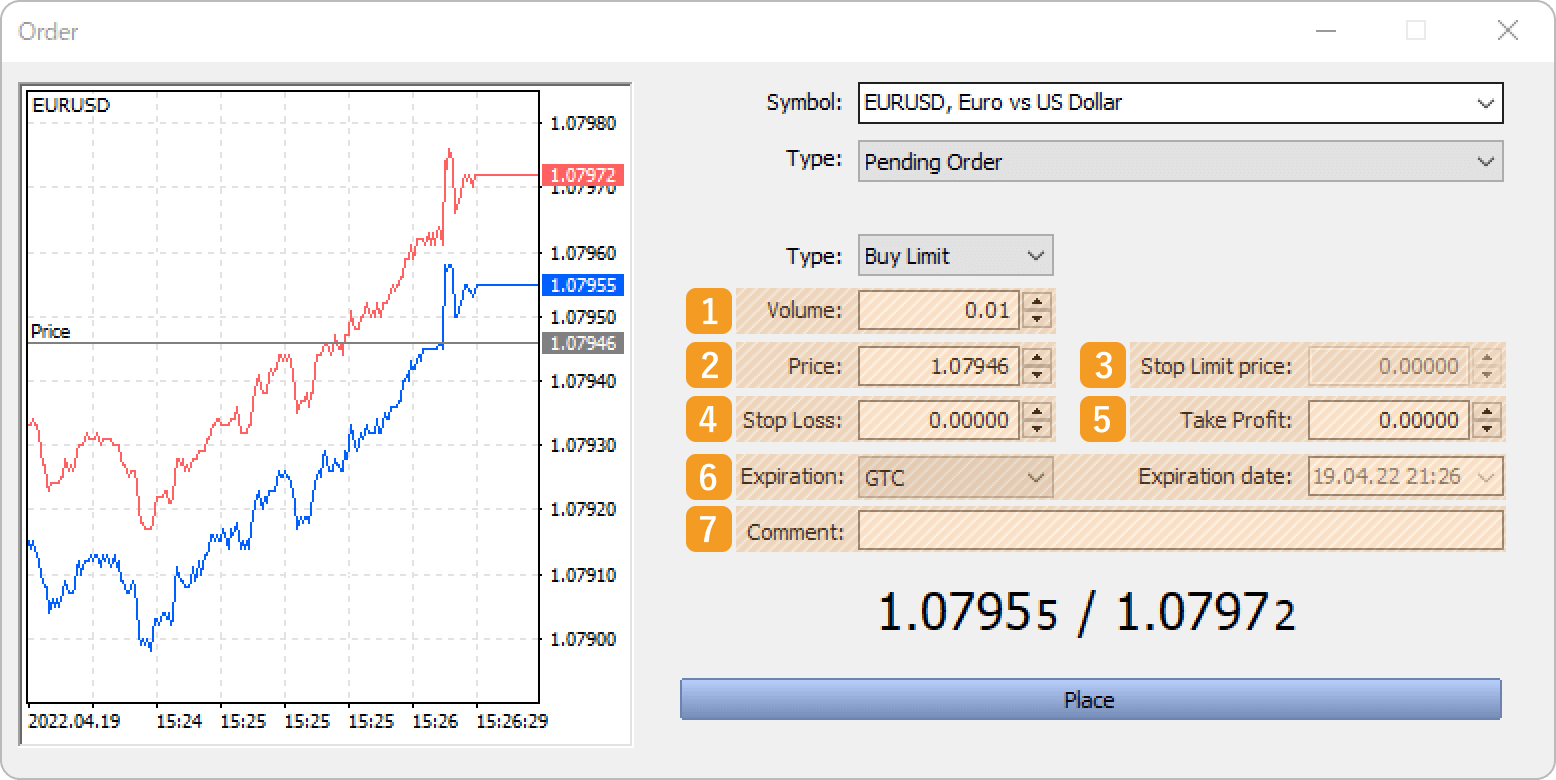Click the 1.07980 axis price label
This screenshot has height=780, width=1556.
click(x=583, y=124)
